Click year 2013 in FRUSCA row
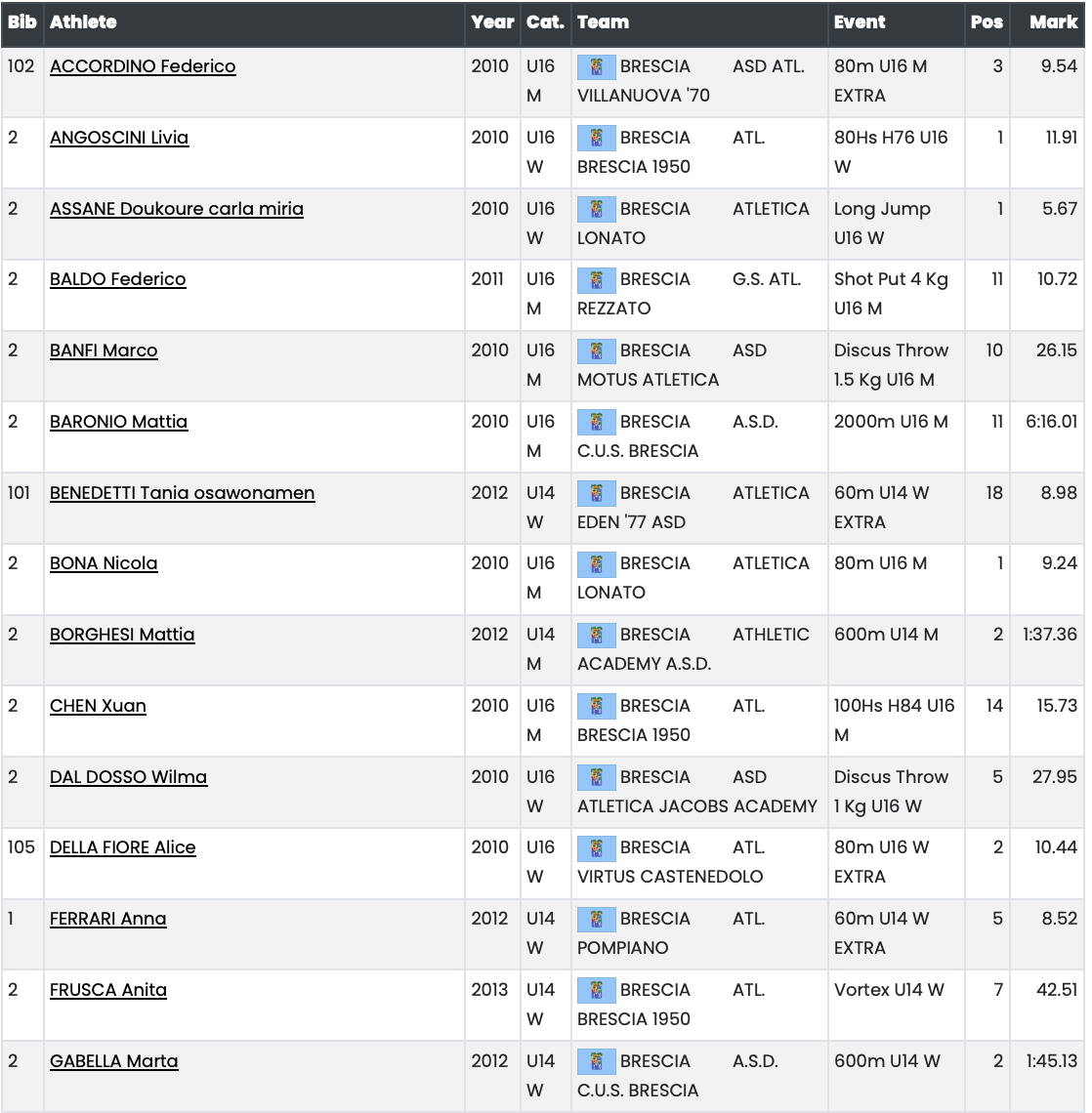Viewport: 1092px width, 1113px height. pyautogui.click(x=489, y=989)
